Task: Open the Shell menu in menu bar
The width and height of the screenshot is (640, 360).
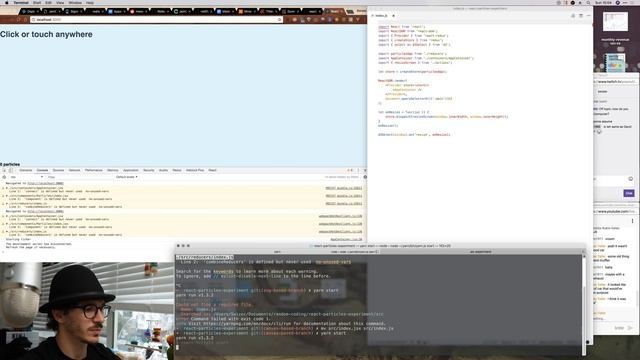Action: [37, 2]
